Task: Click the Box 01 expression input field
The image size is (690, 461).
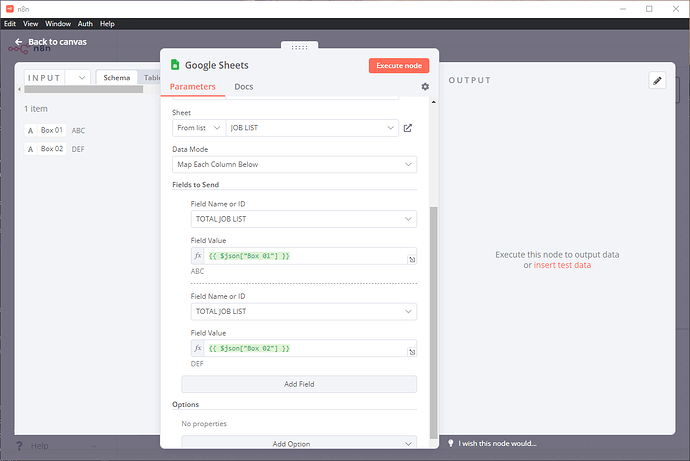Action: coord(305,256)
